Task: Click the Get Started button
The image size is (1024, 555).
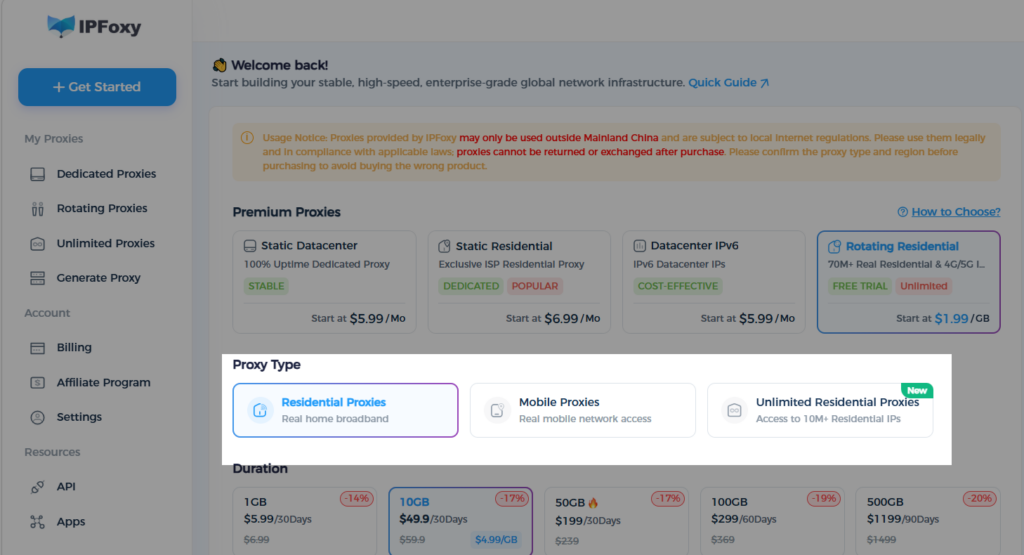Action: tap(97, 87)
